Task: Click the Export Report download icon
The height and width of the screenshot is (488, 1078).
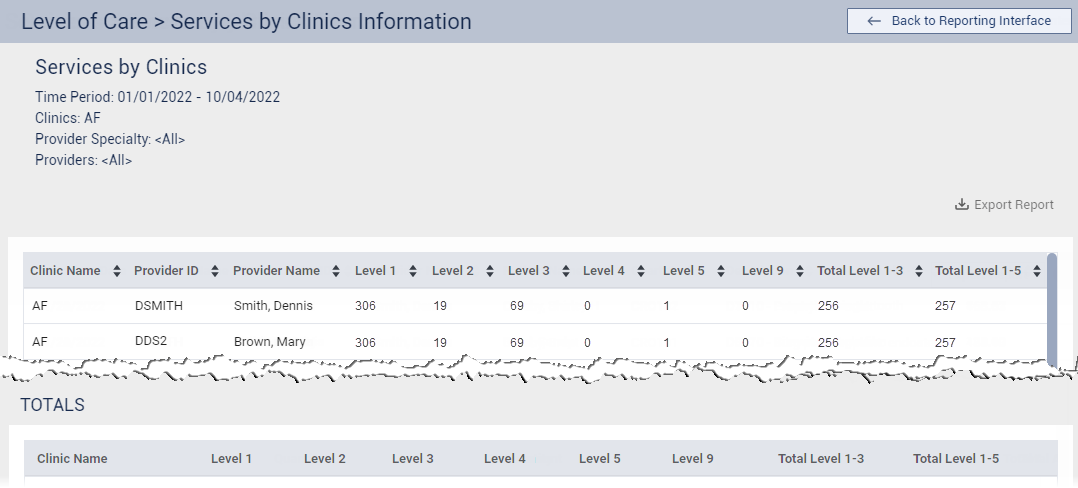Action: tap(962, 205)
